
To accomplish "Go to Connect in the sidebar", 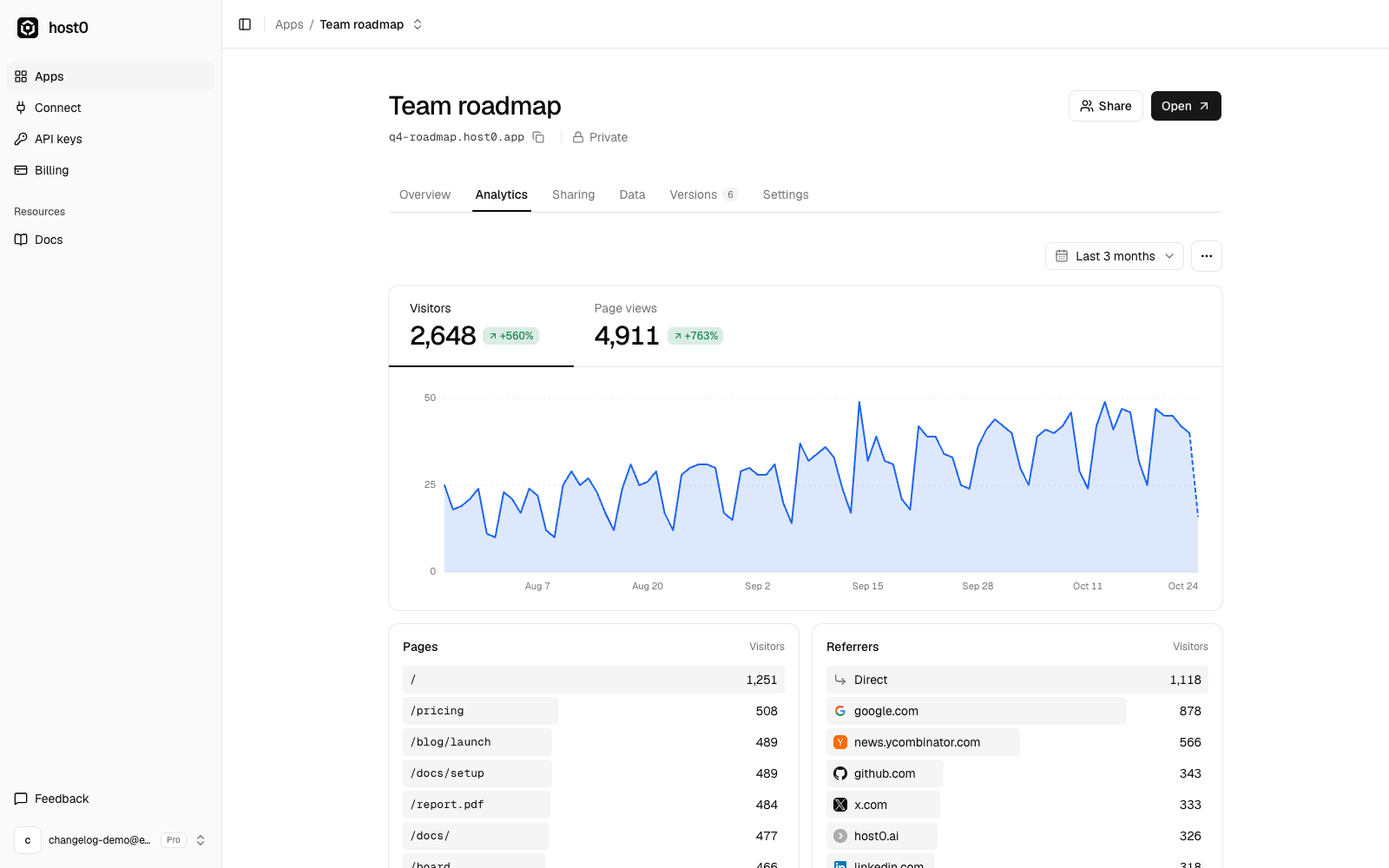I will pyautogui.click(x=111, y=108).
